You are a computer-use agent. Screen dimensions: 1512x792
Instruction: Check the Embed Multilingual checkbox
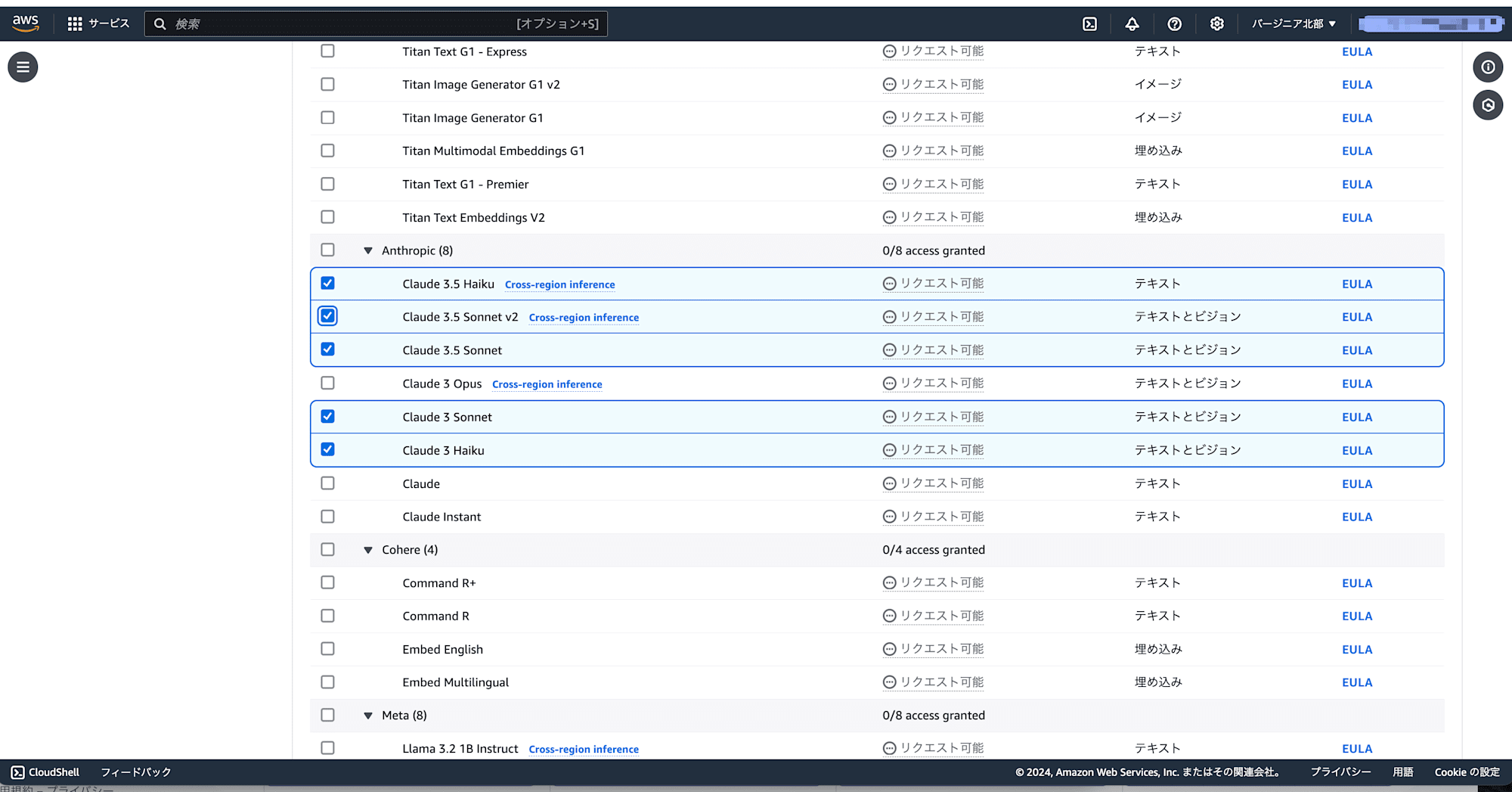point(327,682)
